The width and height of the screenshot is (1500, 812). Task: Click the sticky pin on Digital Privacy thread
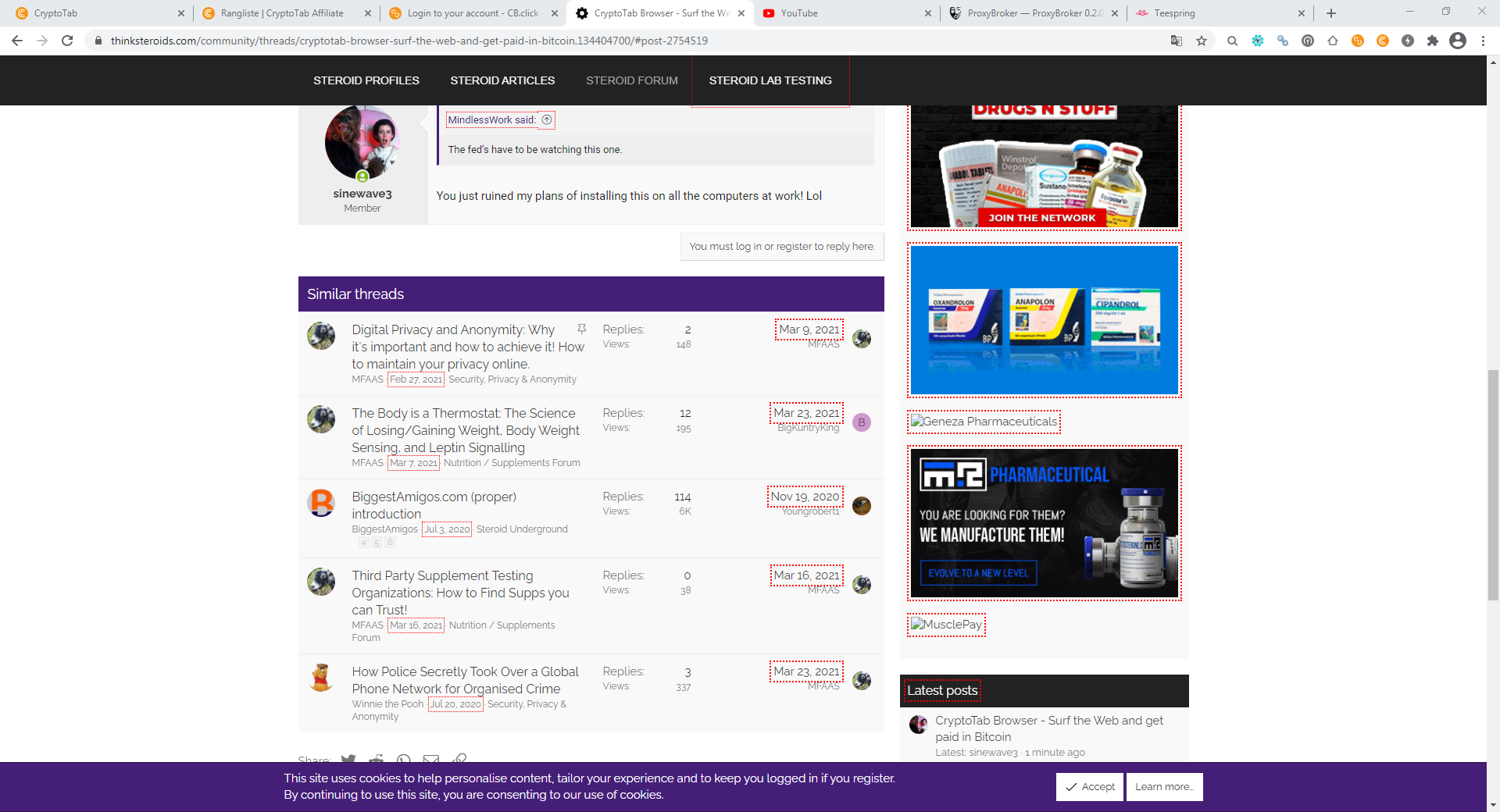(x=581, y=329)
